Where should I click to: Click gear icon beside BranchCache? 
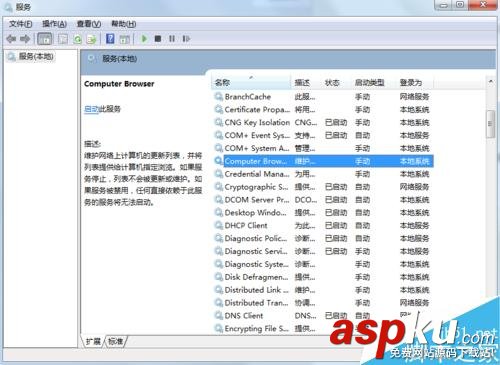click(x=219, y=97)
